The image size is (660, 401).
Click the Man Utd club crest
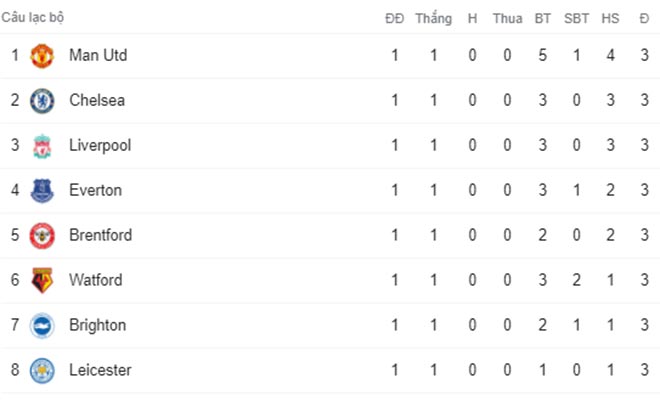42,56
